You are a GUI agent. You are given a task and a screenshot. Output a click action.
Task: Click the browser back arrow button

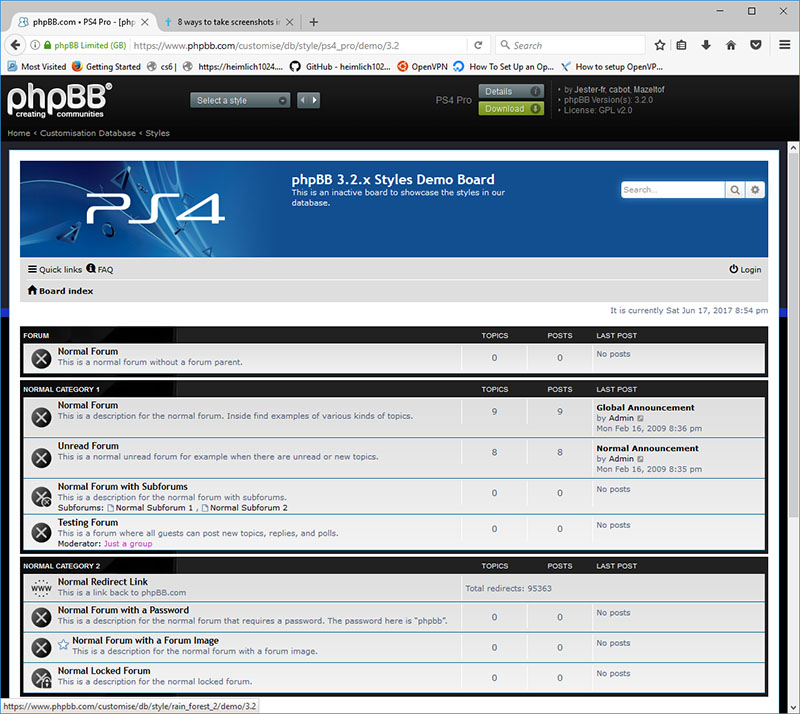[x=15, y=45]
